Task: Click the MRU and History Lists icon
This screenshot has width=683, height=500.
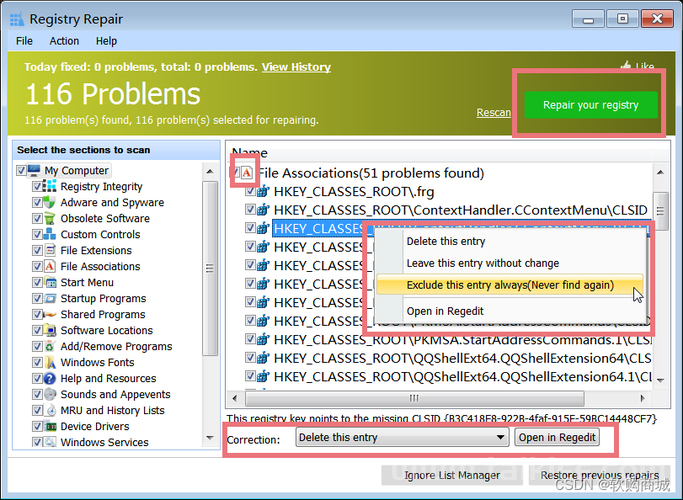Action: [x=51, y=410]
